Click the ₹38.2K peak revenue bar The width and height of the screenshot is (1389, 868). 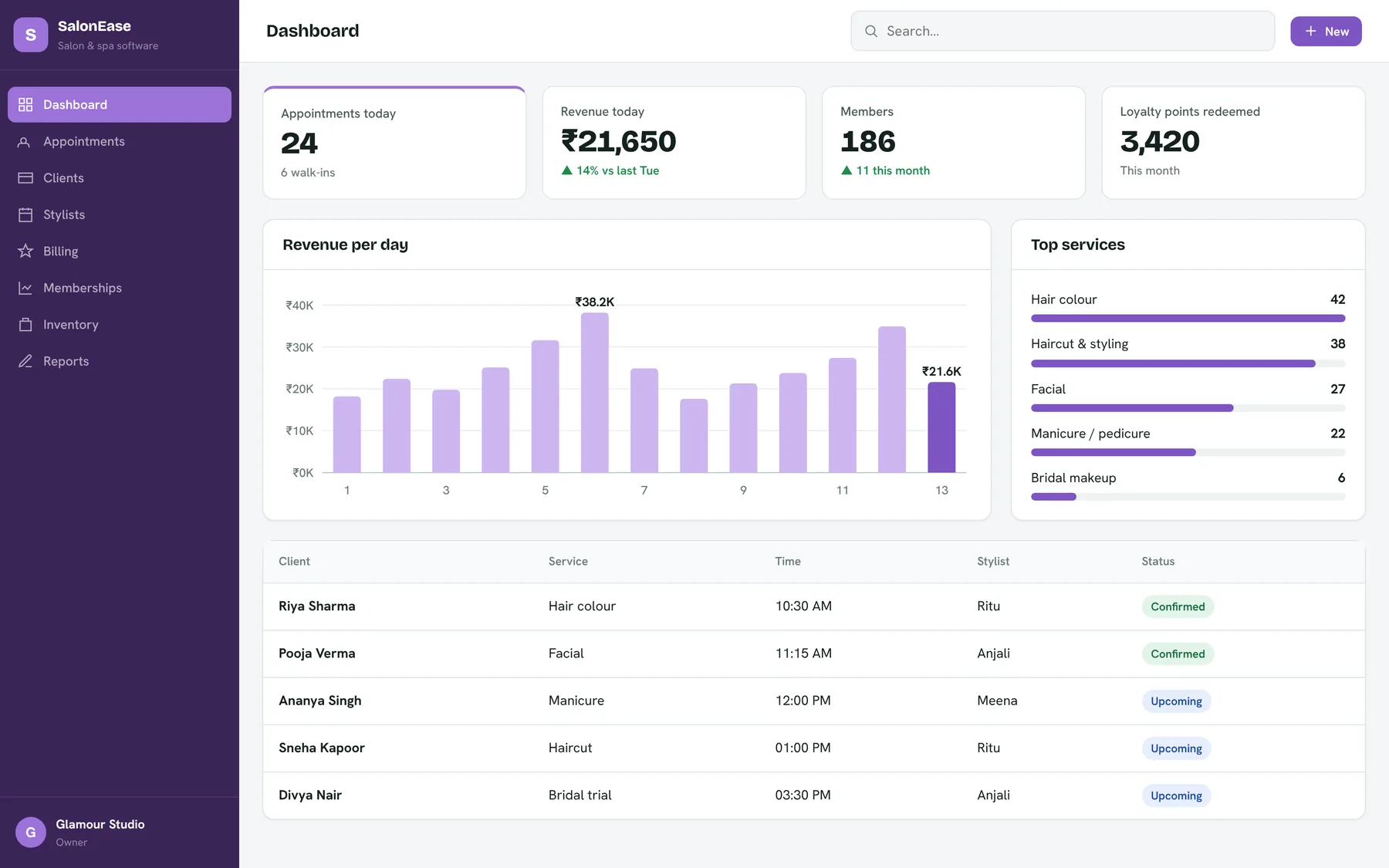(595, 393)
